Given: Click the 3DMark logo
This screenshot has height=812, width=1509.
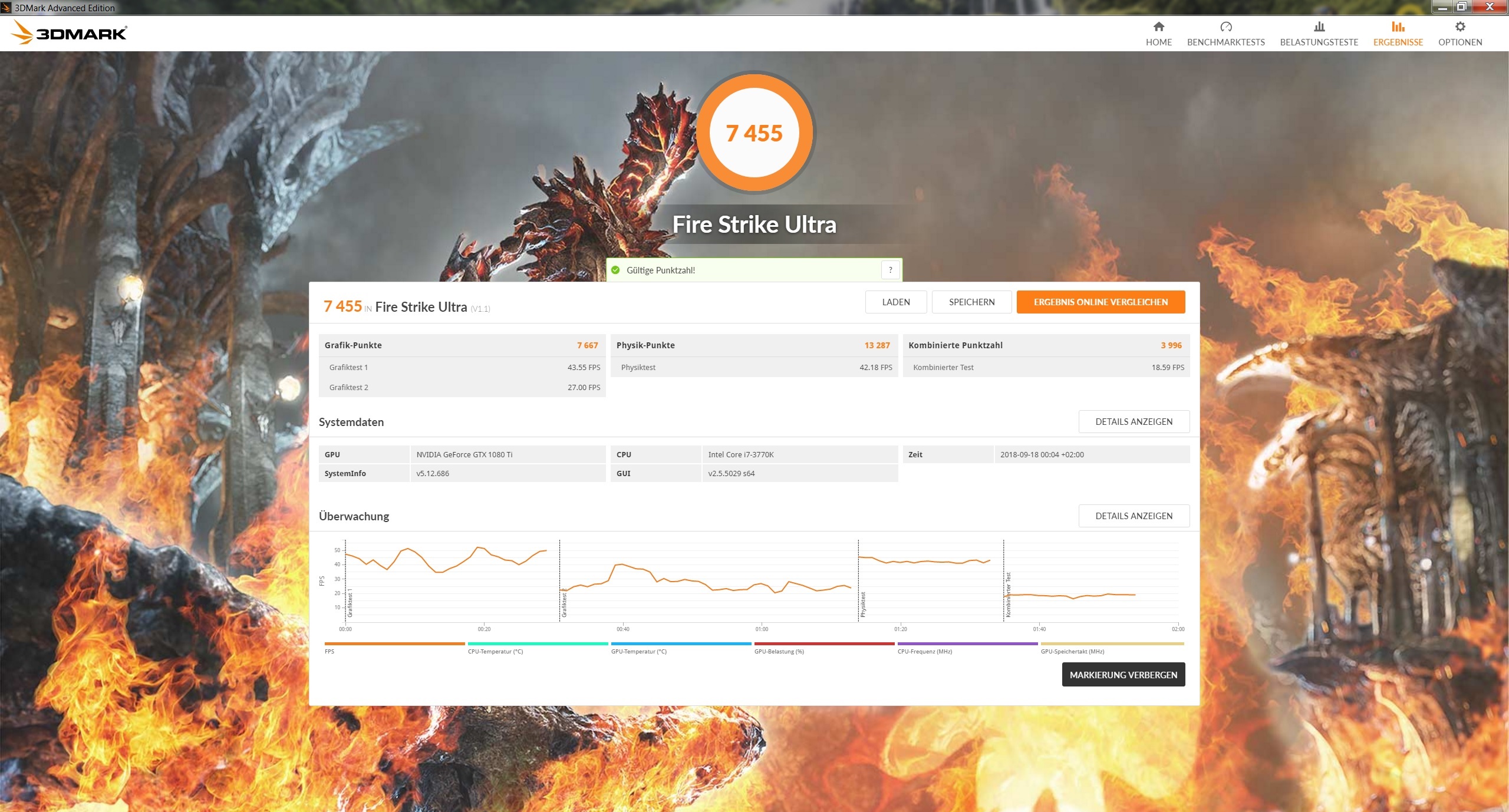Looking at the screenshot, I should point(69,32).
